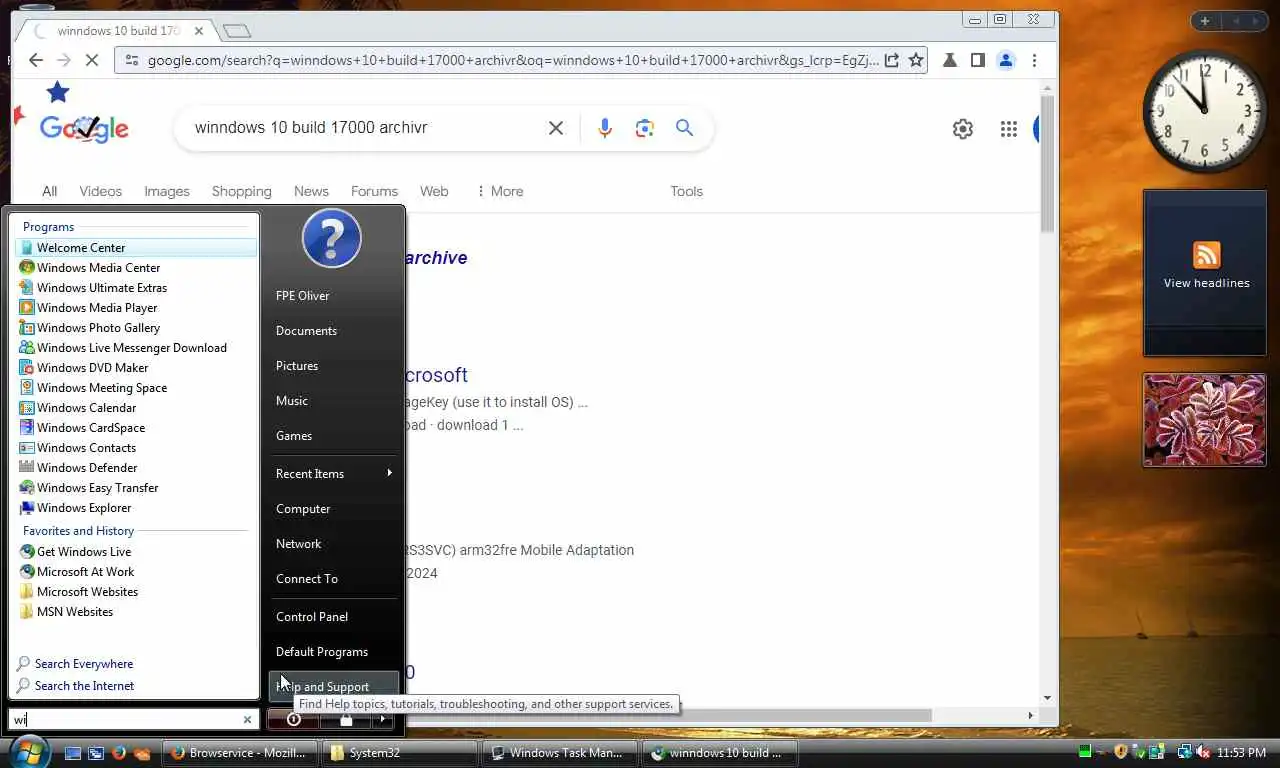Switch to Windows Task Manager on taskbar
Screen dimensions: 1280x768
point(558,752)
